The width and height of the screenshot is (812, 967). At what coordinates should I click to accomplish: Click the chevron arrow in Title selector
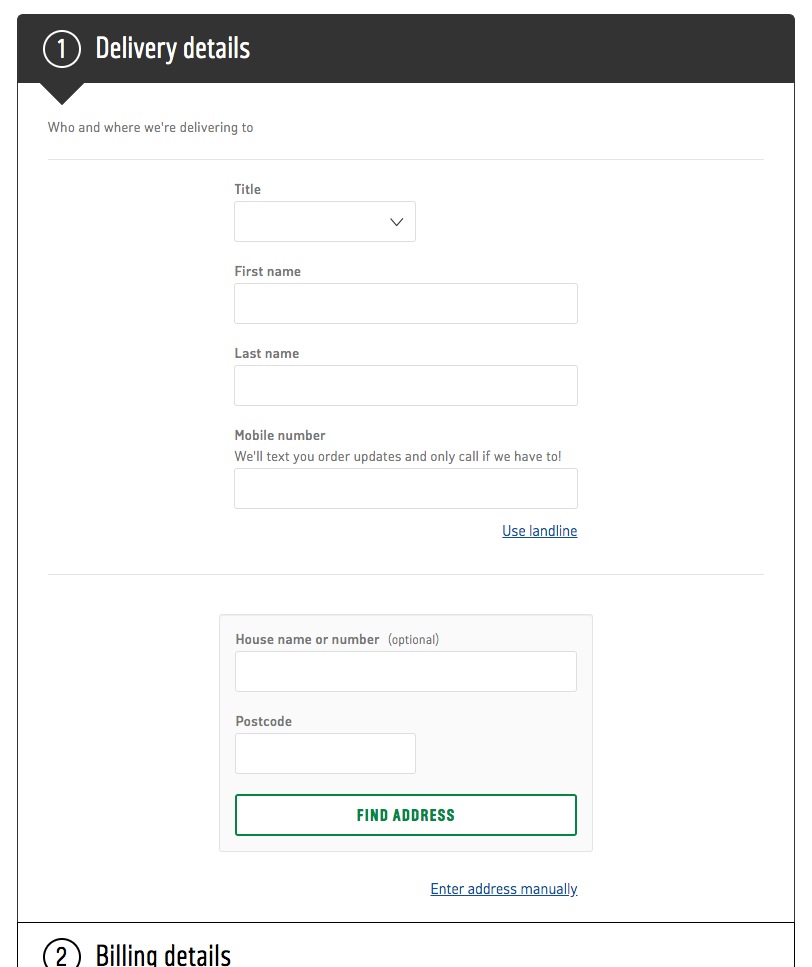pyautogui.click(x=396, y=221)
